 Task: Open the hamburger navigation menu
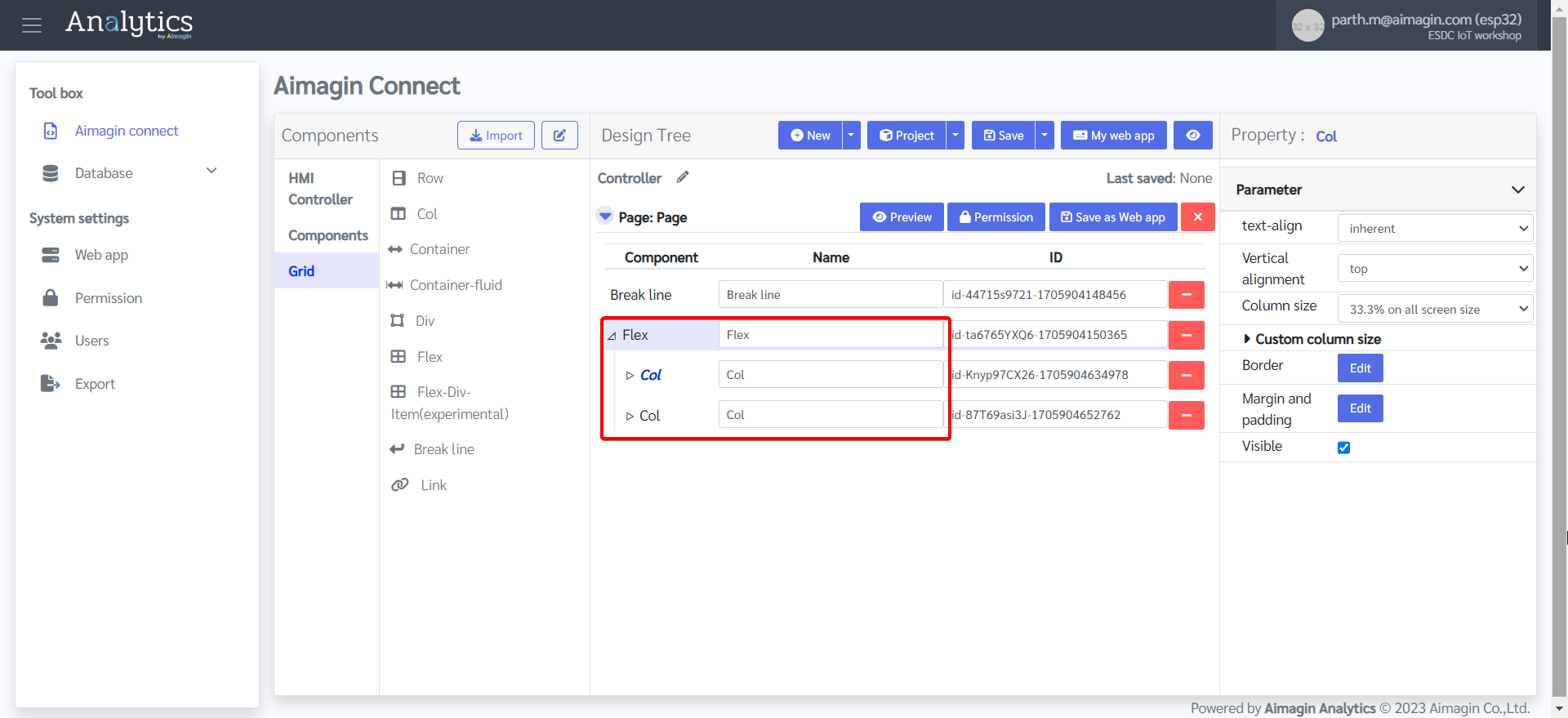(x=32, y=25)
